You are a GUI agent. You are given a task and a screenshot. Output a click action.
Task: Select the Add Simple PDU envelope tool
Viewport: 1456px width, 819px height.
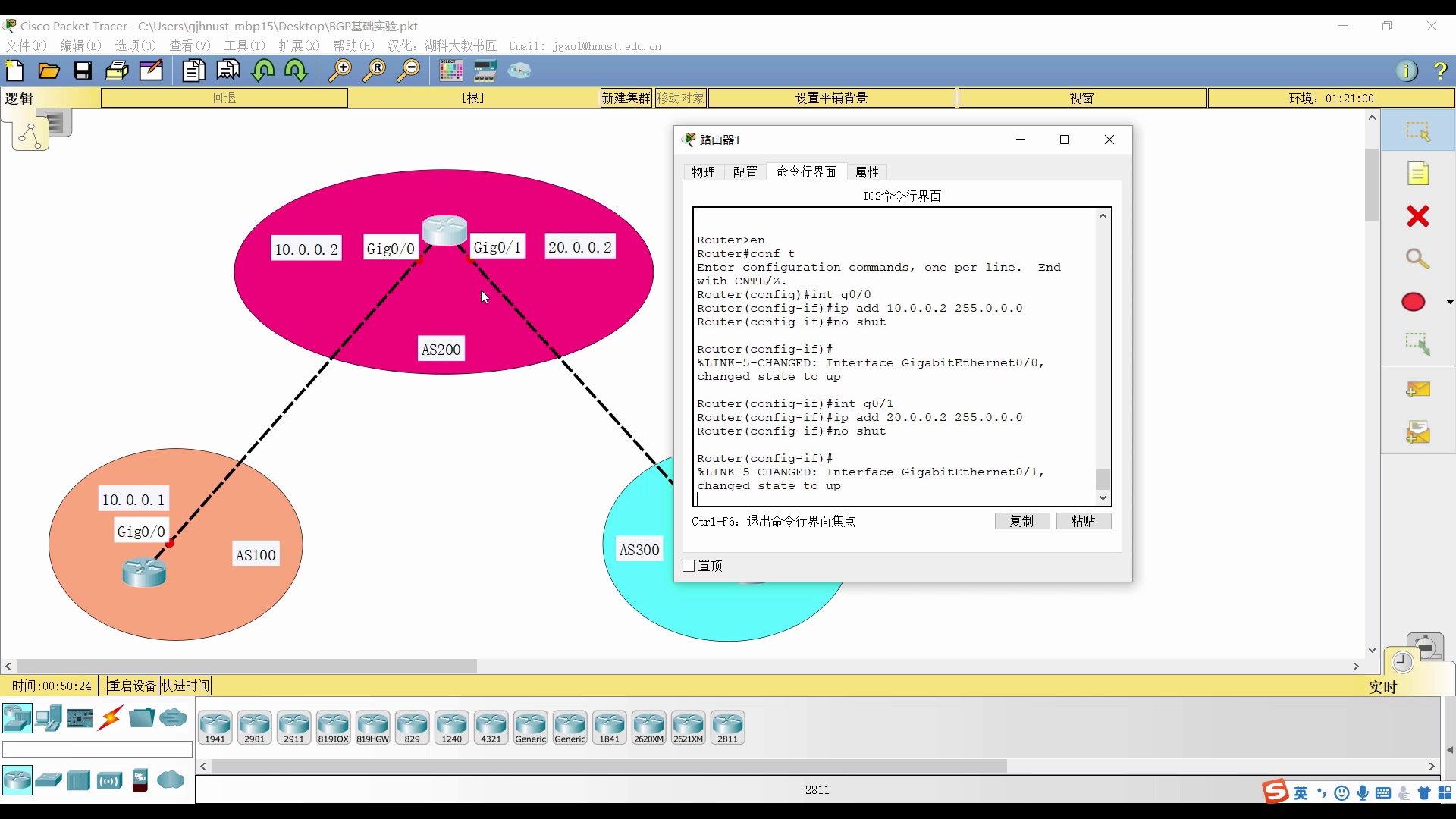coord(1418,388)
